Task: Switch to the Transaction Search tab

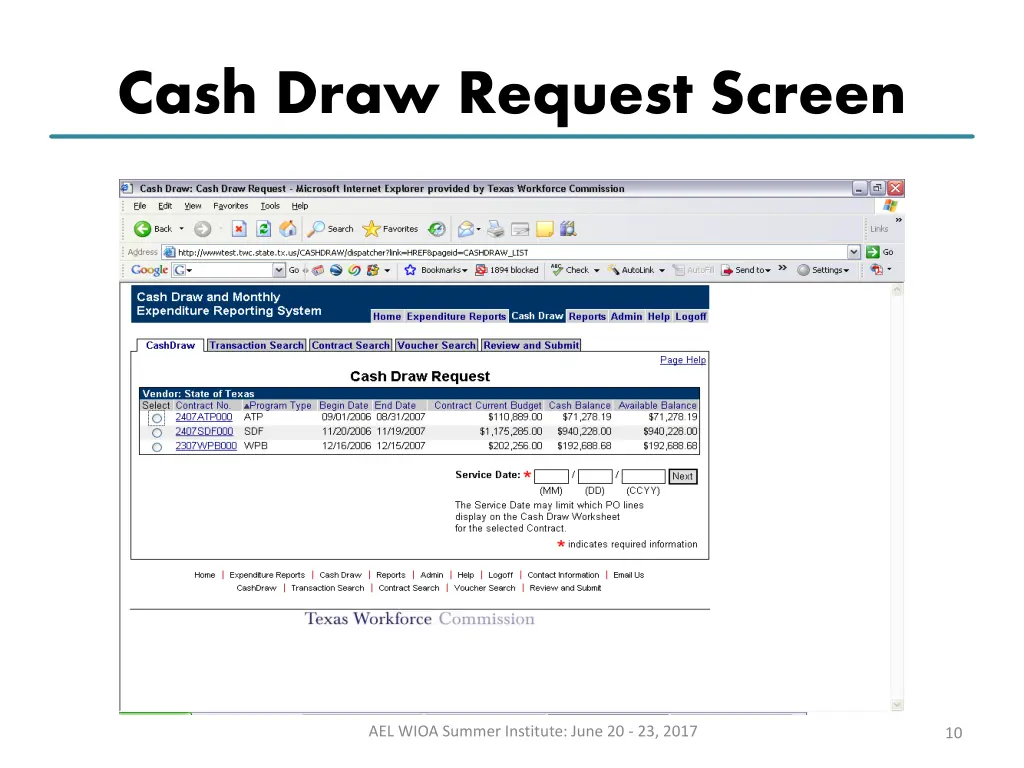Action: coord(257,345)
